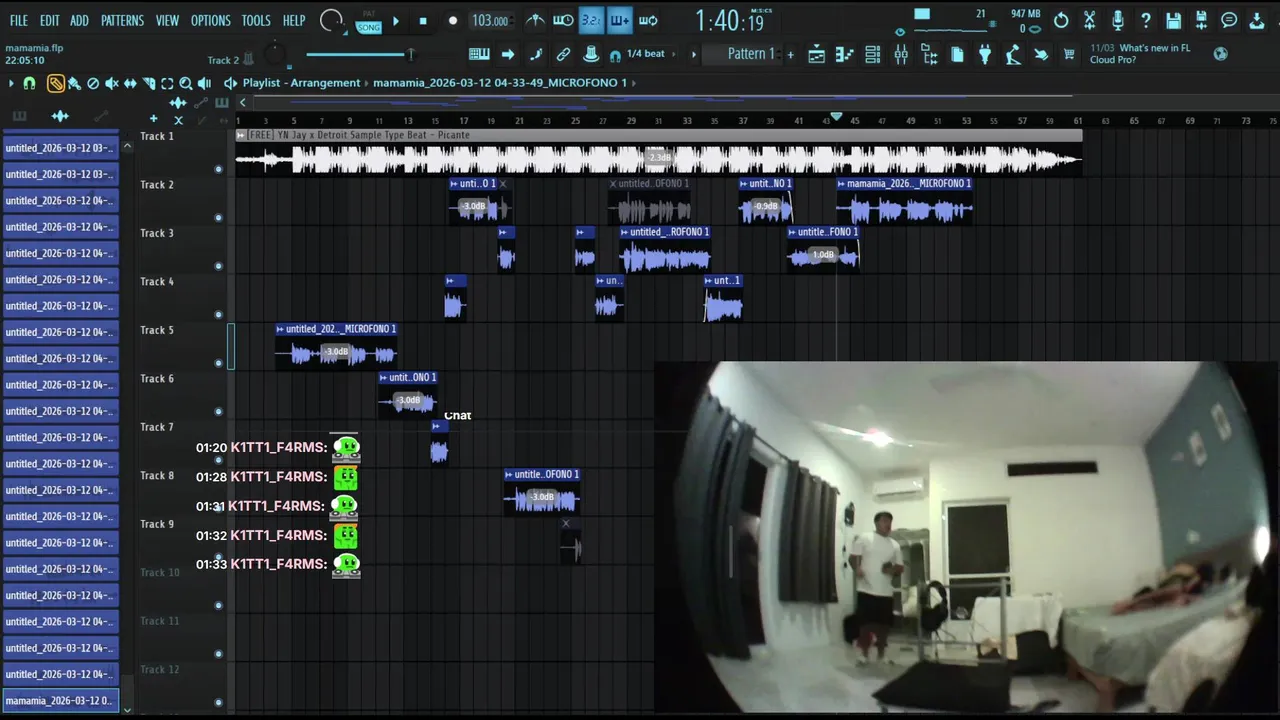Toggle loop recording button

pyautogui.click(x=648, y=20)
